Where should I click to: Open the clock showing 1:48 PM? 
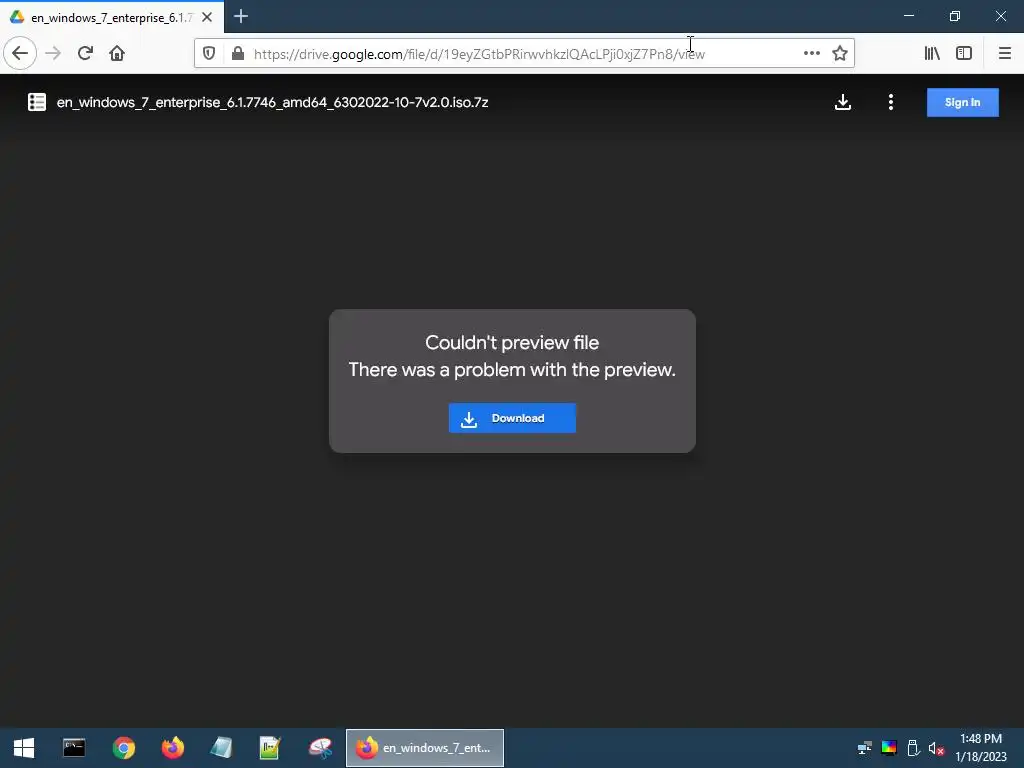pos(981,748)
